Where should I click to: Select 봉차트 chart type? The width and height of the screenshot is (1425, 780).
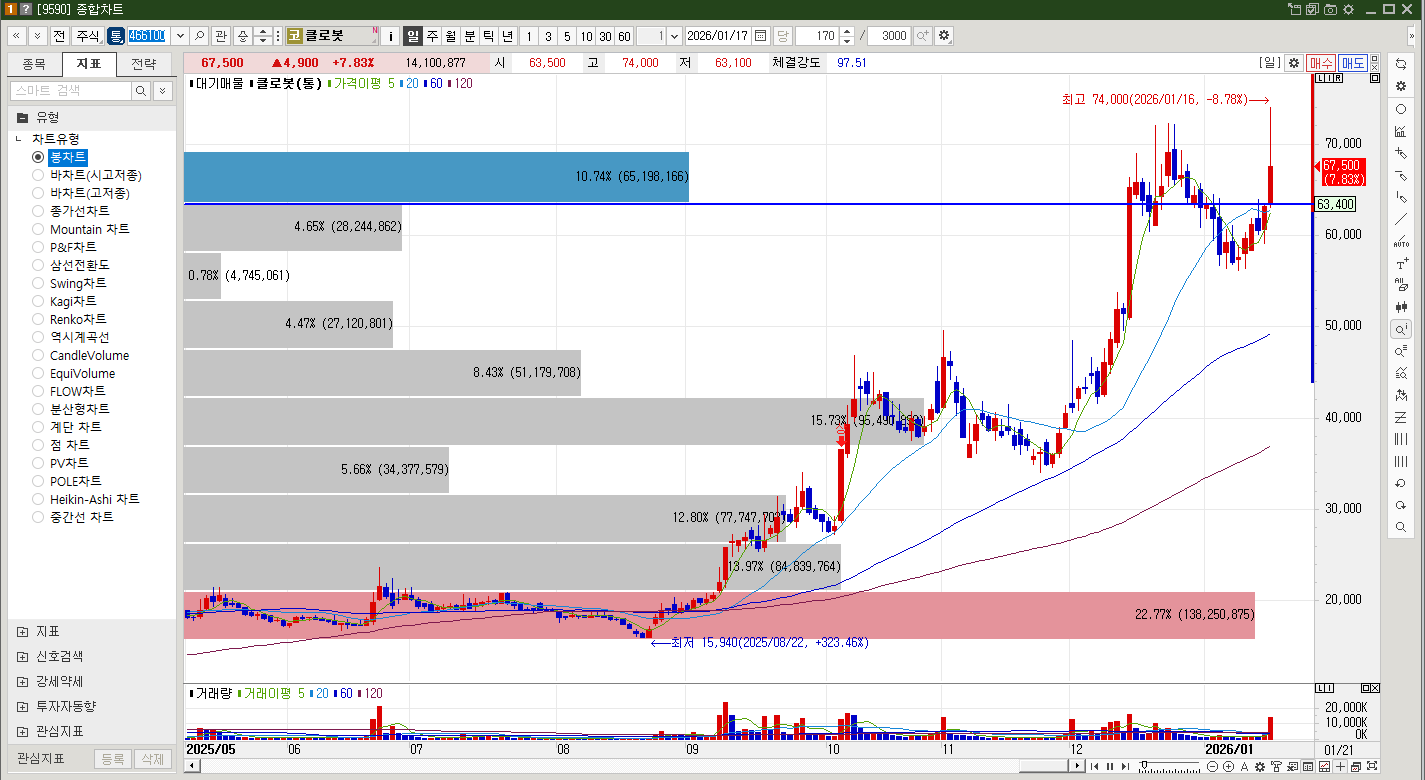click(x=68, y=157)
